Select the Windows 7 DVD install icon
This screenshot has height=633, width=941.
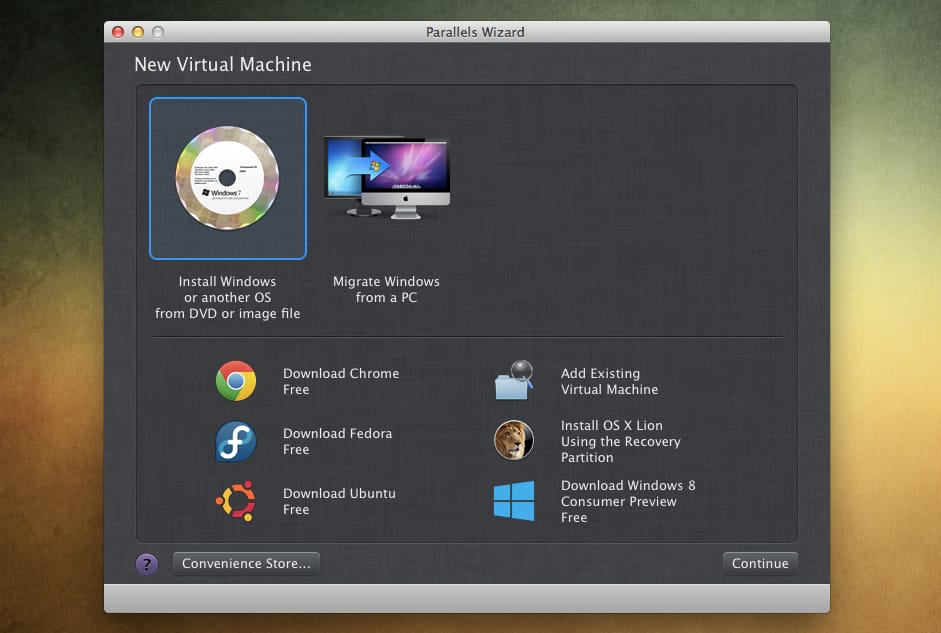[x=227, y=178]
